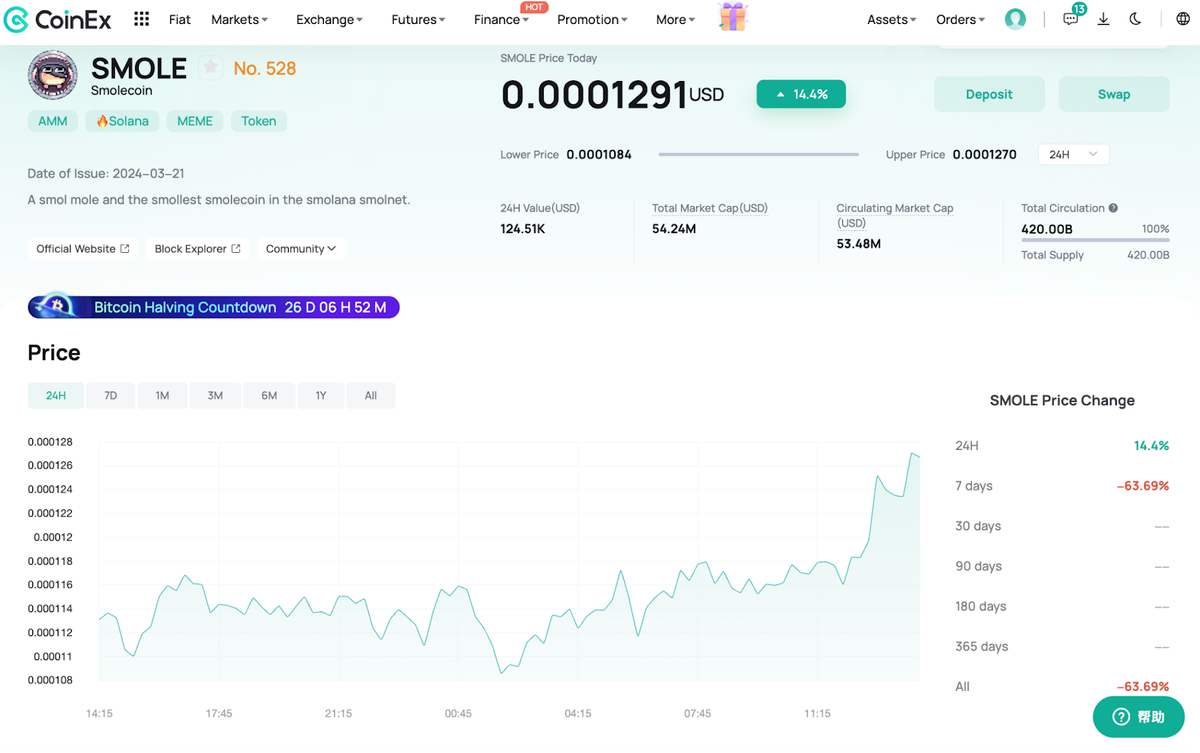Click the price chart line peak

[x=912, y=454]
